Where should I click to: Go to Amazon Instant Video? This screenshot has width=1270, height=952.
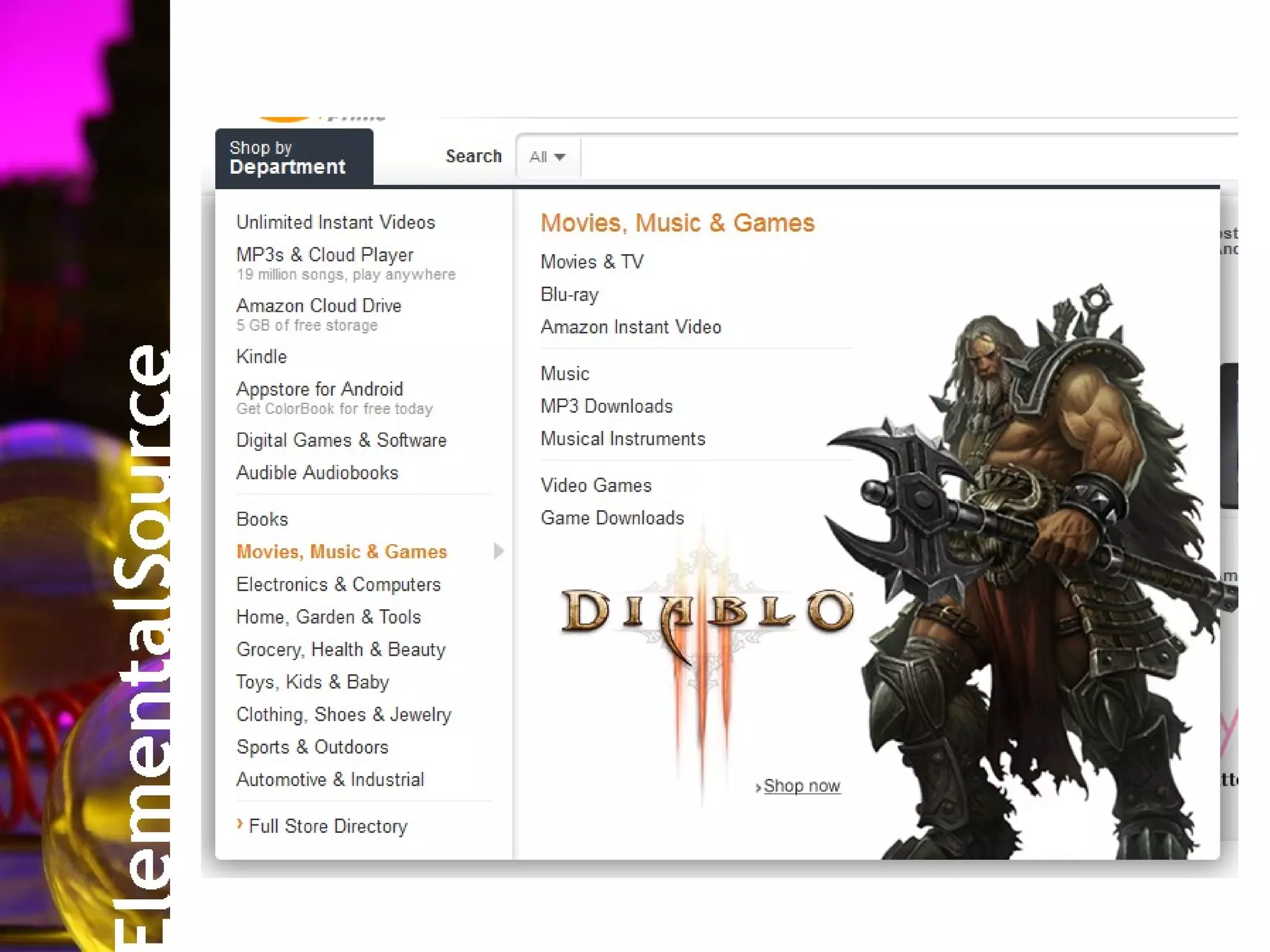pyautogui.click(x=631, y=327)
